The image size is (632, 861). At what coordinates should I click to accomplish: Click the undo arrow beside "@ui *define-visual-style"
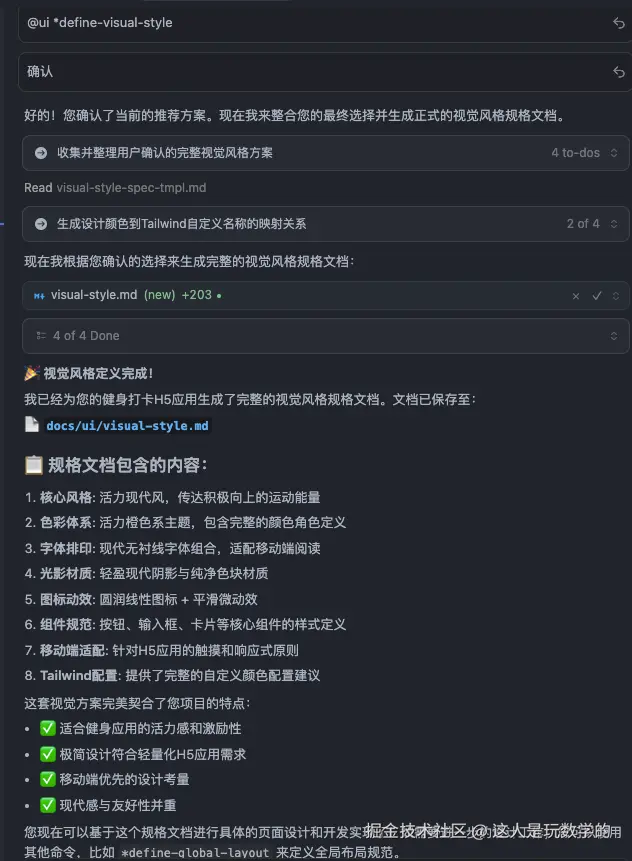[x=618, y=22]
